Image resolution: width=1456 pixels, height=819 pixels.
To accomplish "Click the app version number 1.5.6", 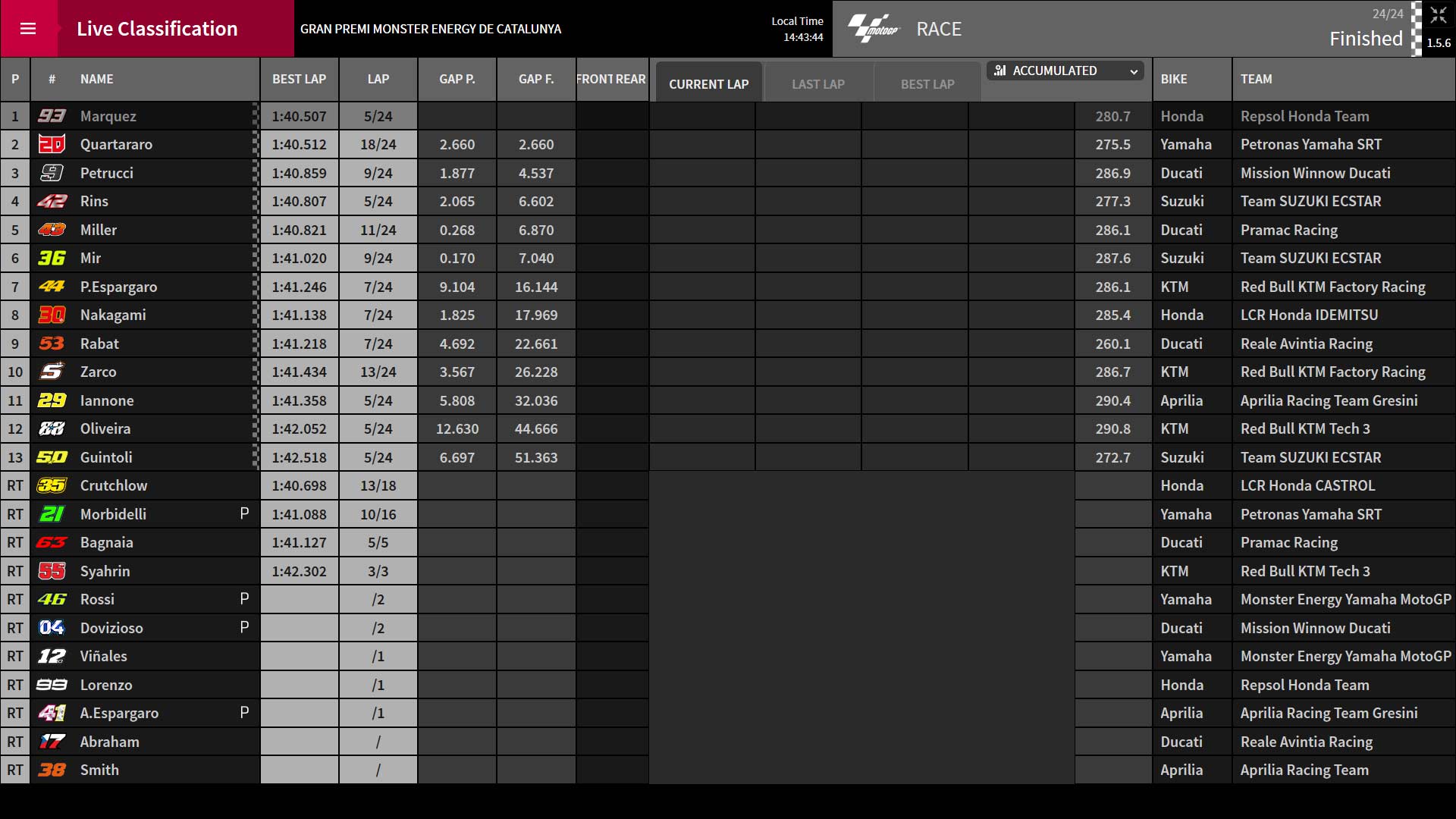I will tap(1439, 42).
